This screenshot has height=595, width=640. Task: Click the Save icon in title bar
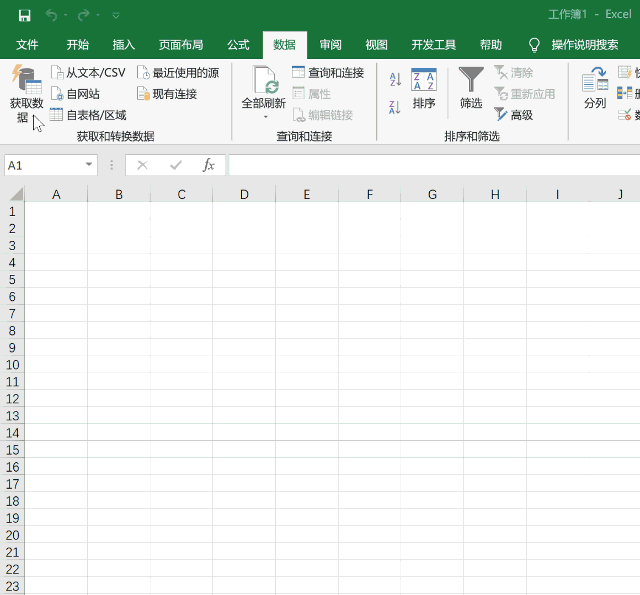[x=25, y=15]
